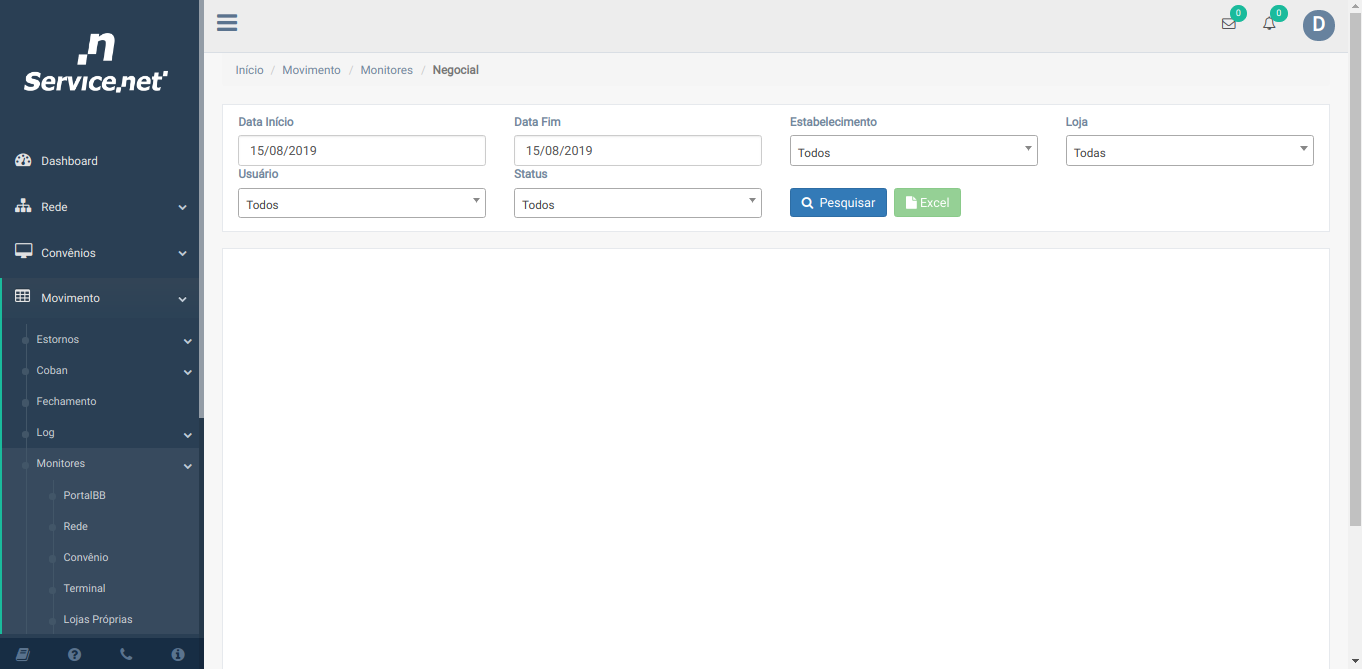
Task: Expand the Convênios sidebar menu
Action: [100, 253]
